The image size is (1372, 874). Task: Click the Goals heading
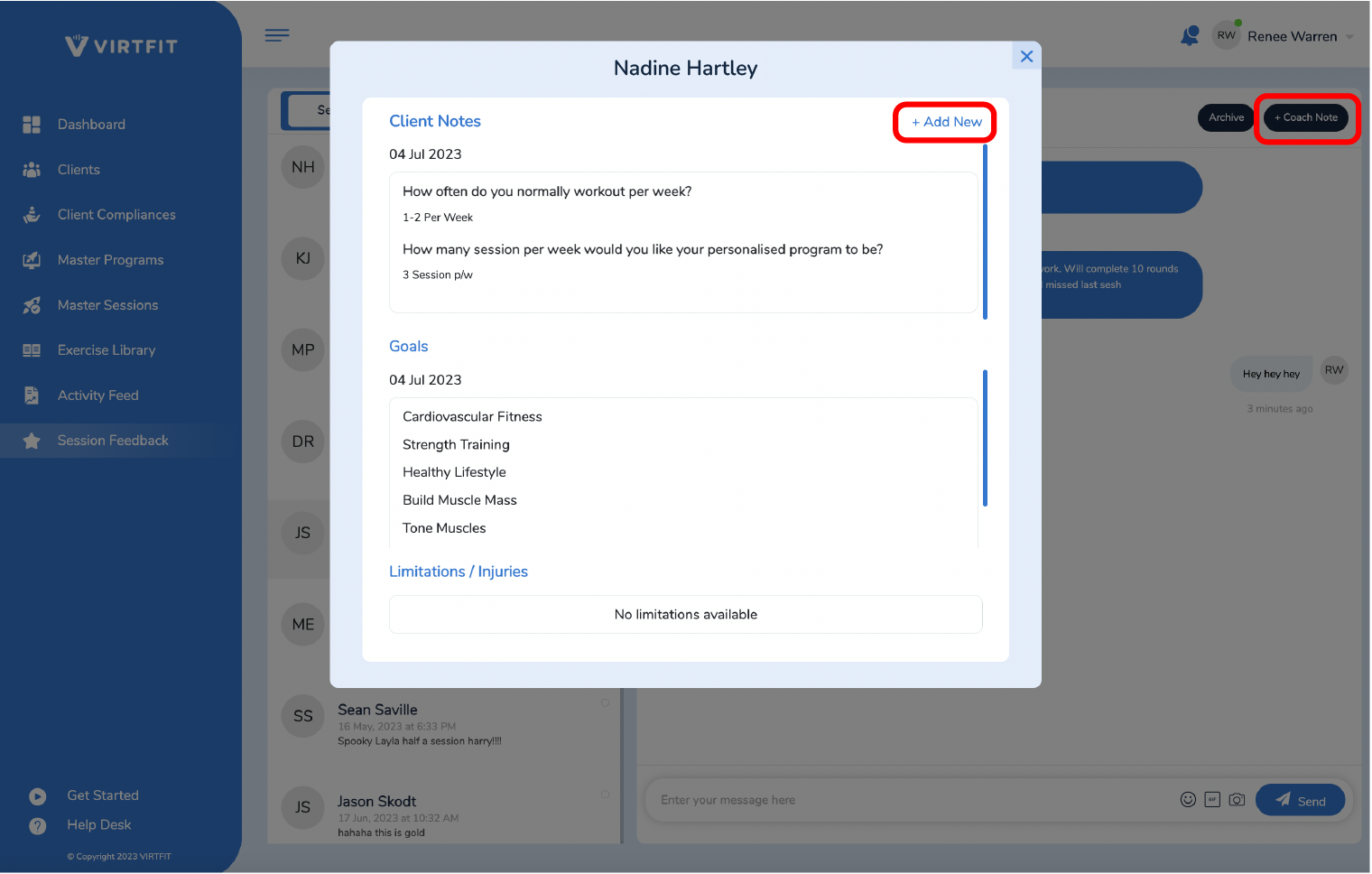click(409, 347)
